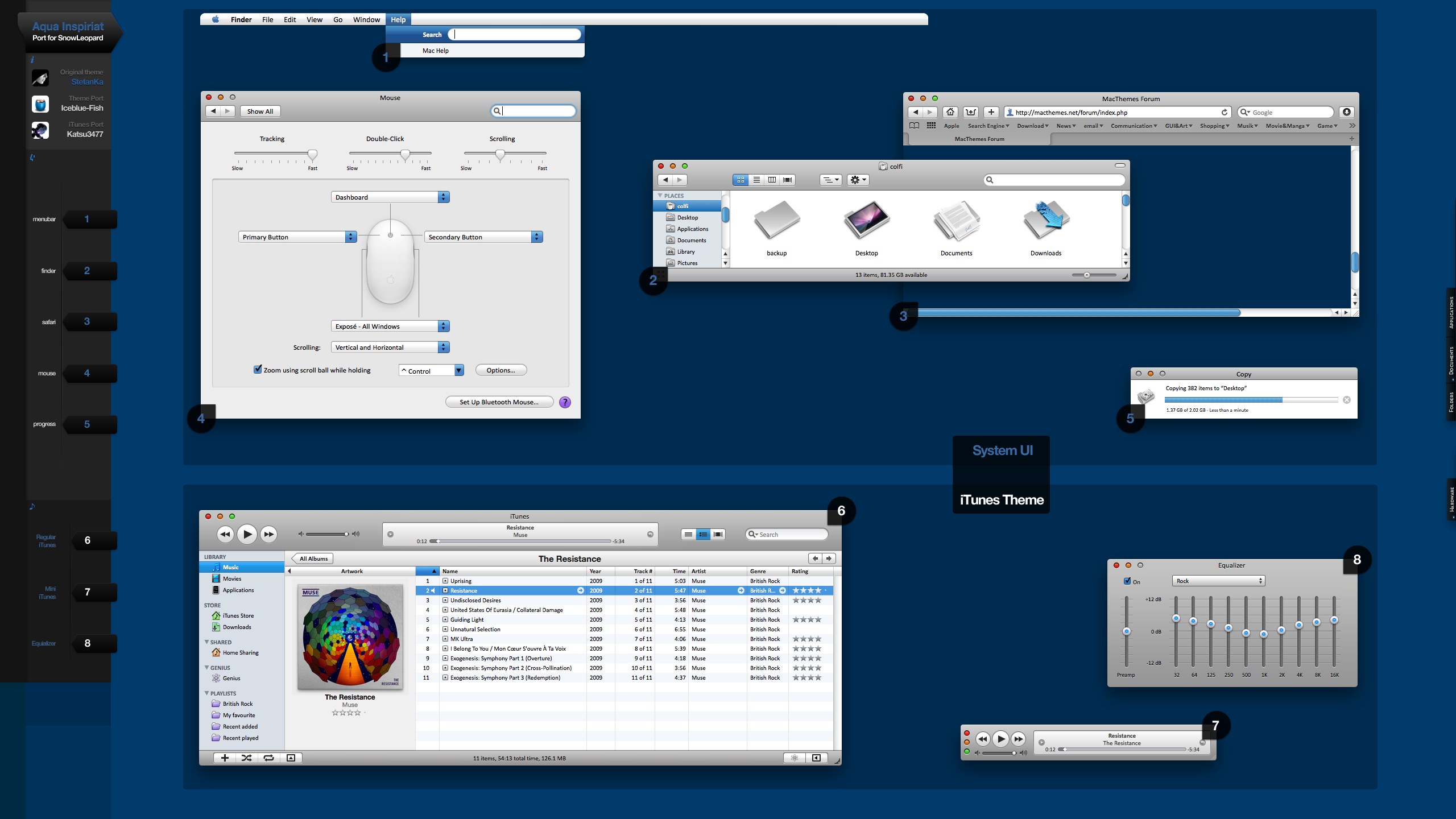Cancel the Copy progress with X button

click(1347, 400)
